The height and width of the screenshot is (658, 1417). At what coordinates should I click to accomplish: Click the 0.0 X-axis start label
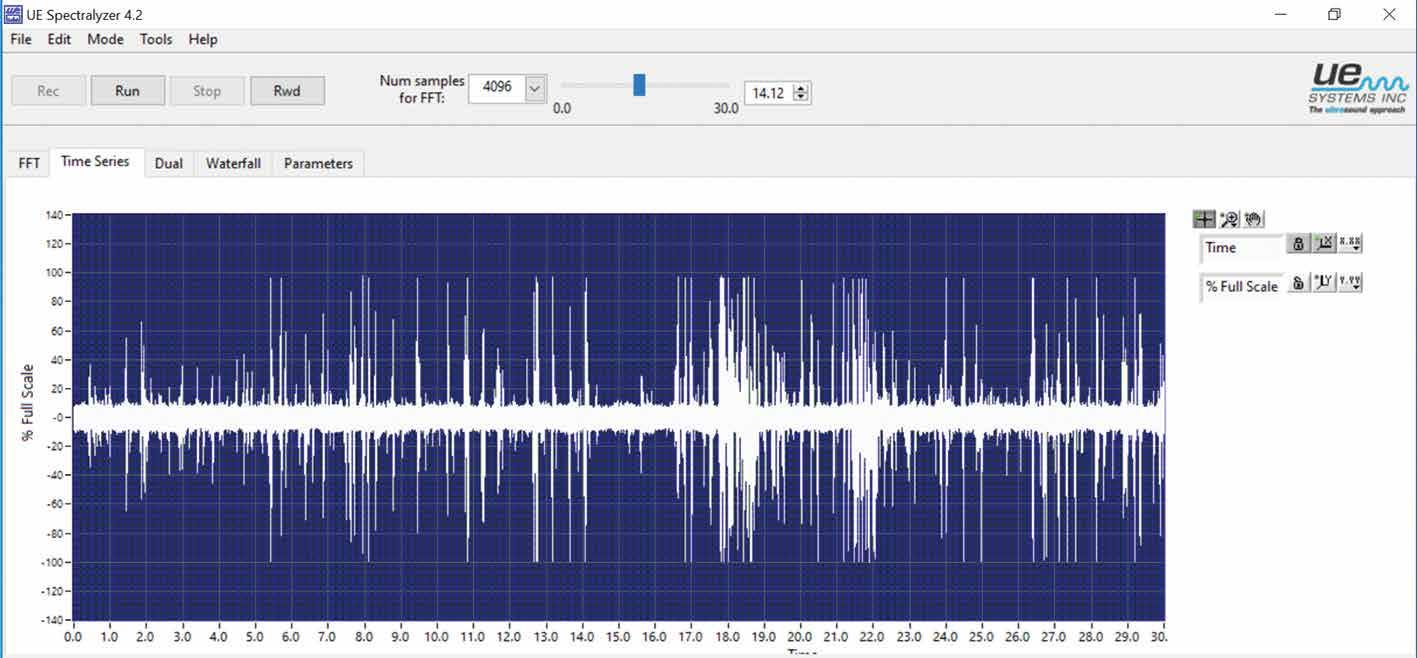(x=73, y=636)
